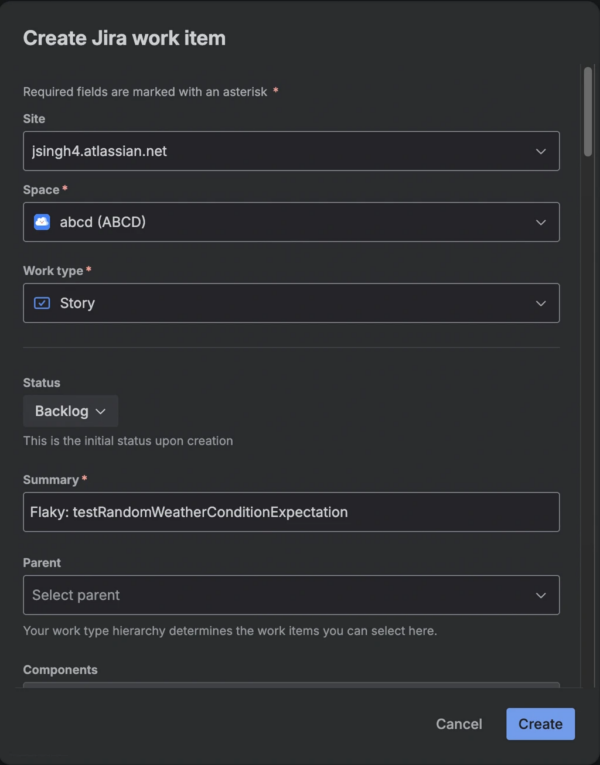
Task: Click the Parent field label
Action: (x=42, y=563)
